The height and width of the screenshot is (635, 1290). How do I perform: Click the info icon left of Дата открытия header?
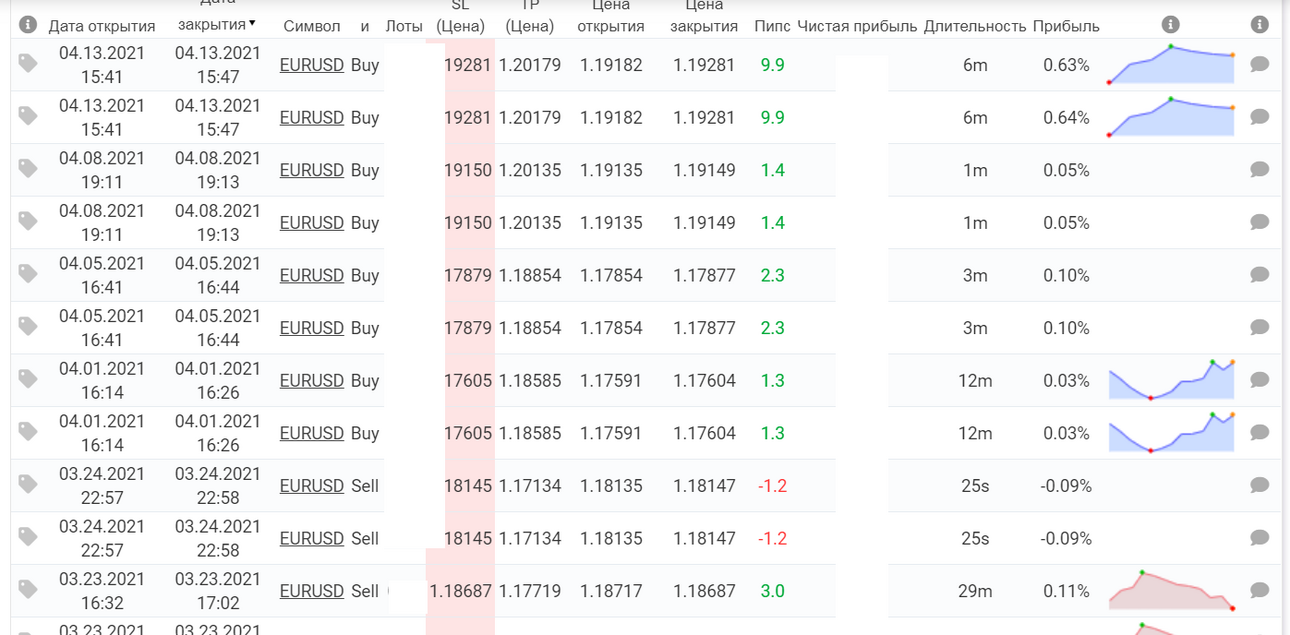click(28, 25)
